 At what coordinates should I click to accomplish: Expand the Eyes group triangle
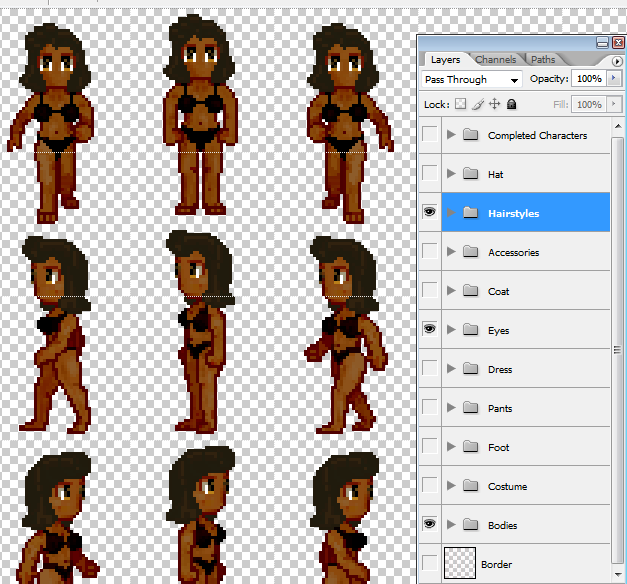click(x=451, y=329)
